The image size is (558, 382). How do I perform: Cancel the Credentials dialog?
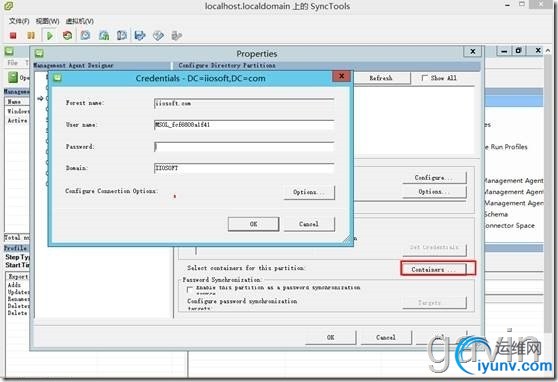(309, 224)
